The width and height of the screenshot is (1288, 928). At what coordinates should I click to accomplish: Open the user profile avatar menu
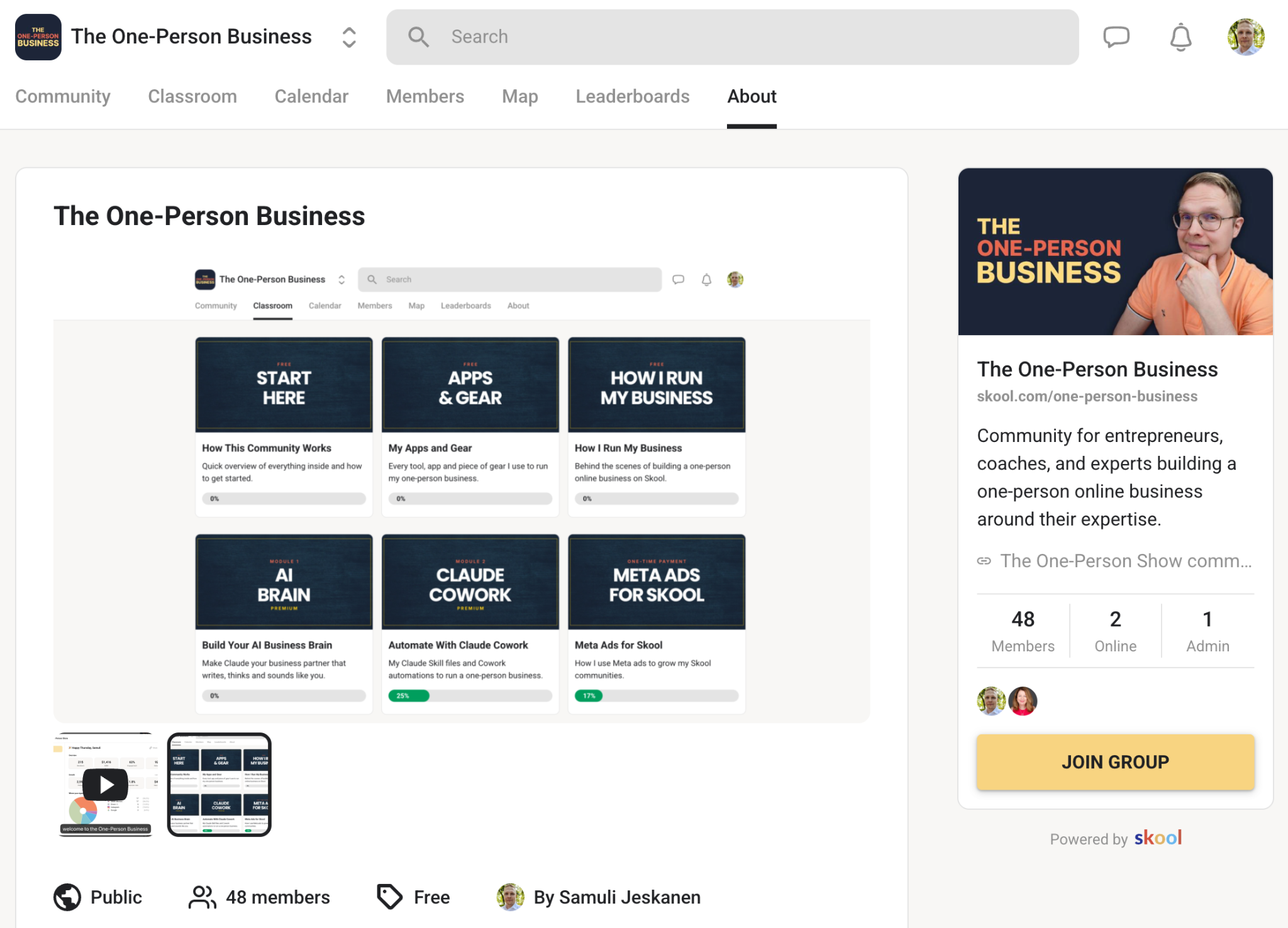pos(1246,37)
